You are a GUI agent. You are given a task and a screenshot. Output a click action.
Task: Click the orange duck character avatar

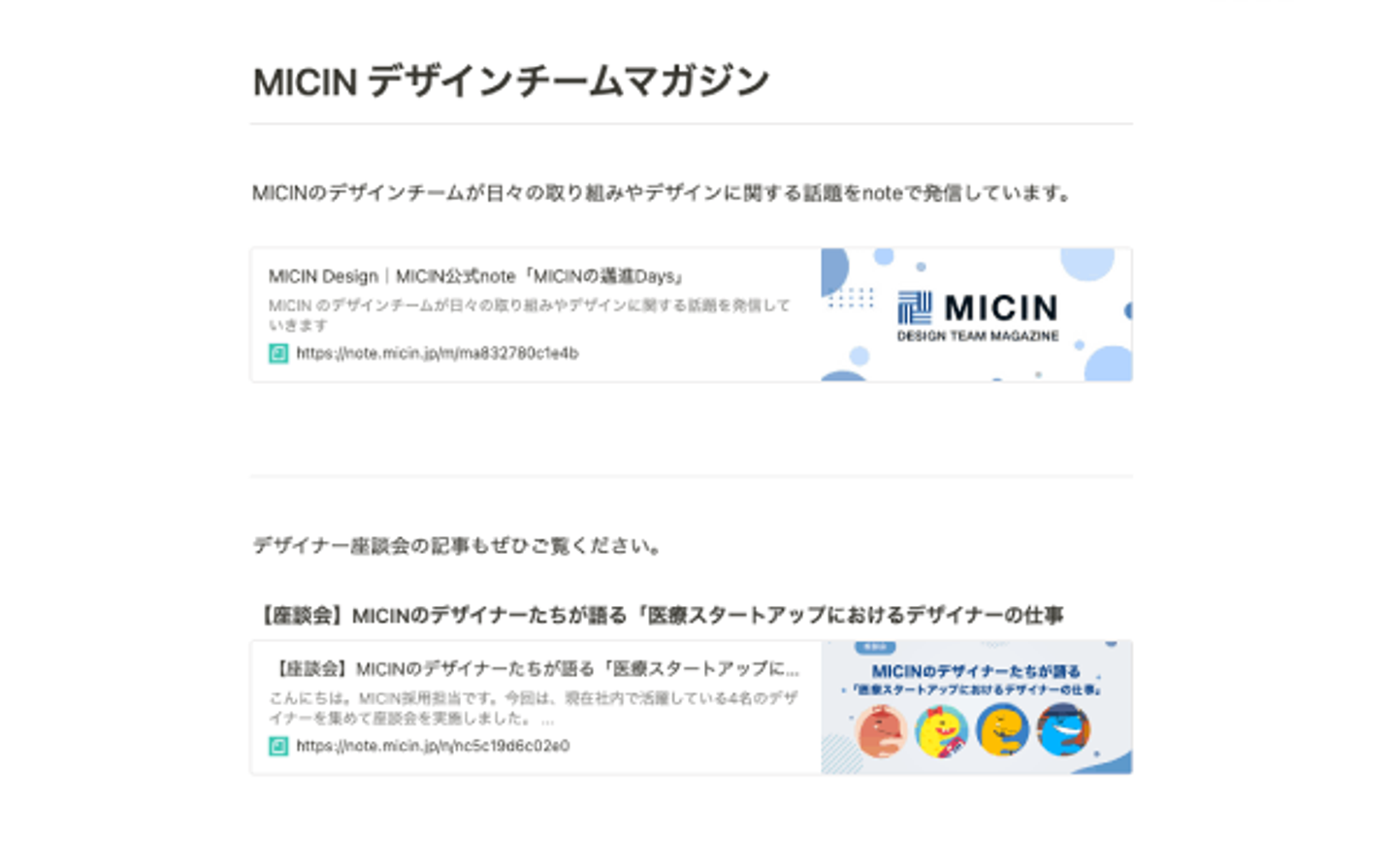1002,730
